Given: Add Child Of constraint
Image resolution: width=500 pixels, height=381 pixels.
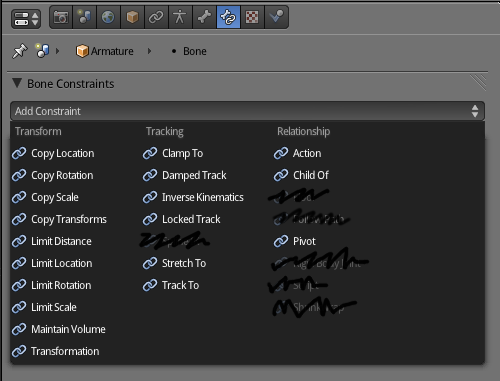Looking at the screenshot, I should tap(301, 175).
